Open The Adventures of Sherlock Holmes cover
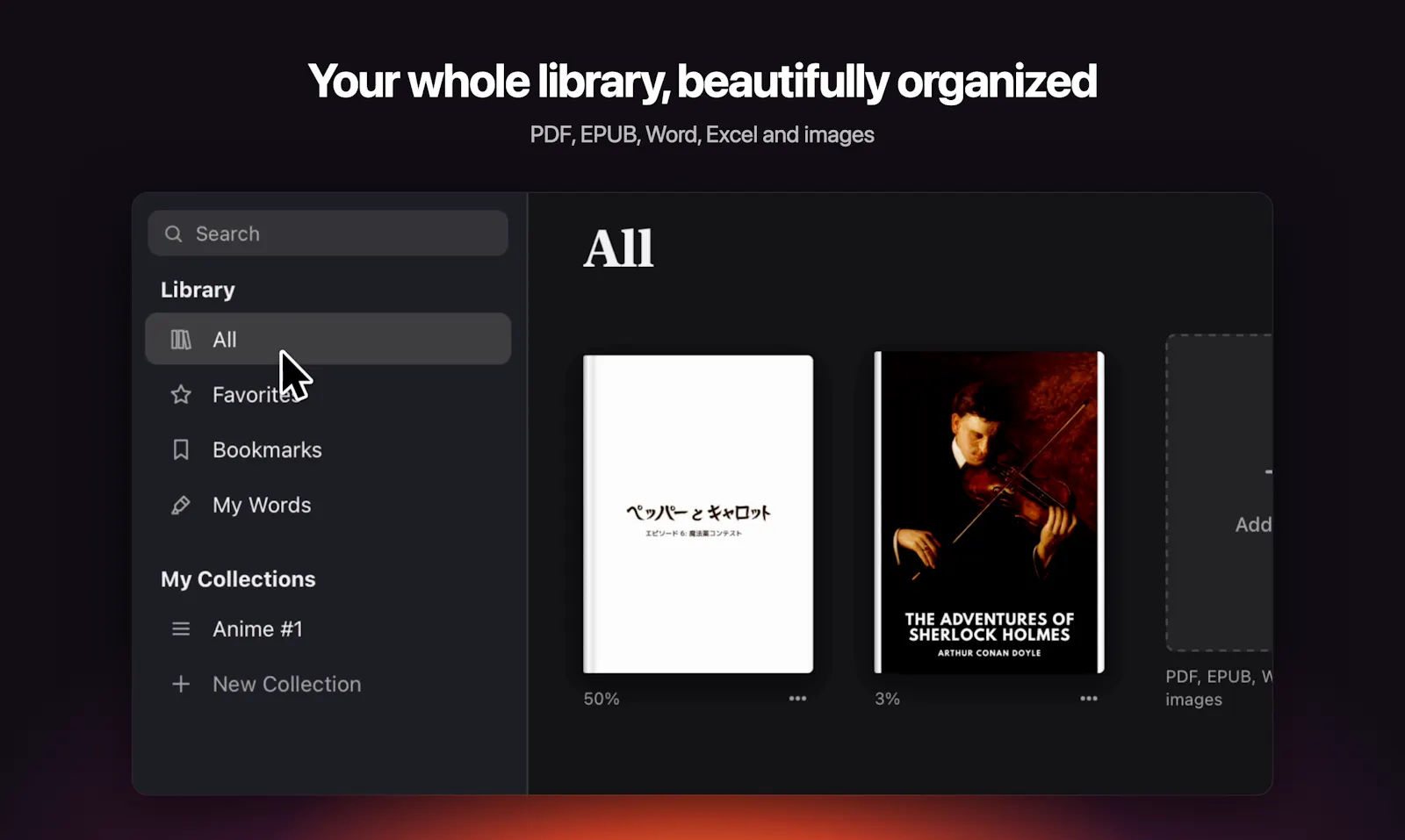Image resolution: width=1405 pixels, height=840 pixels. [989, 513]
